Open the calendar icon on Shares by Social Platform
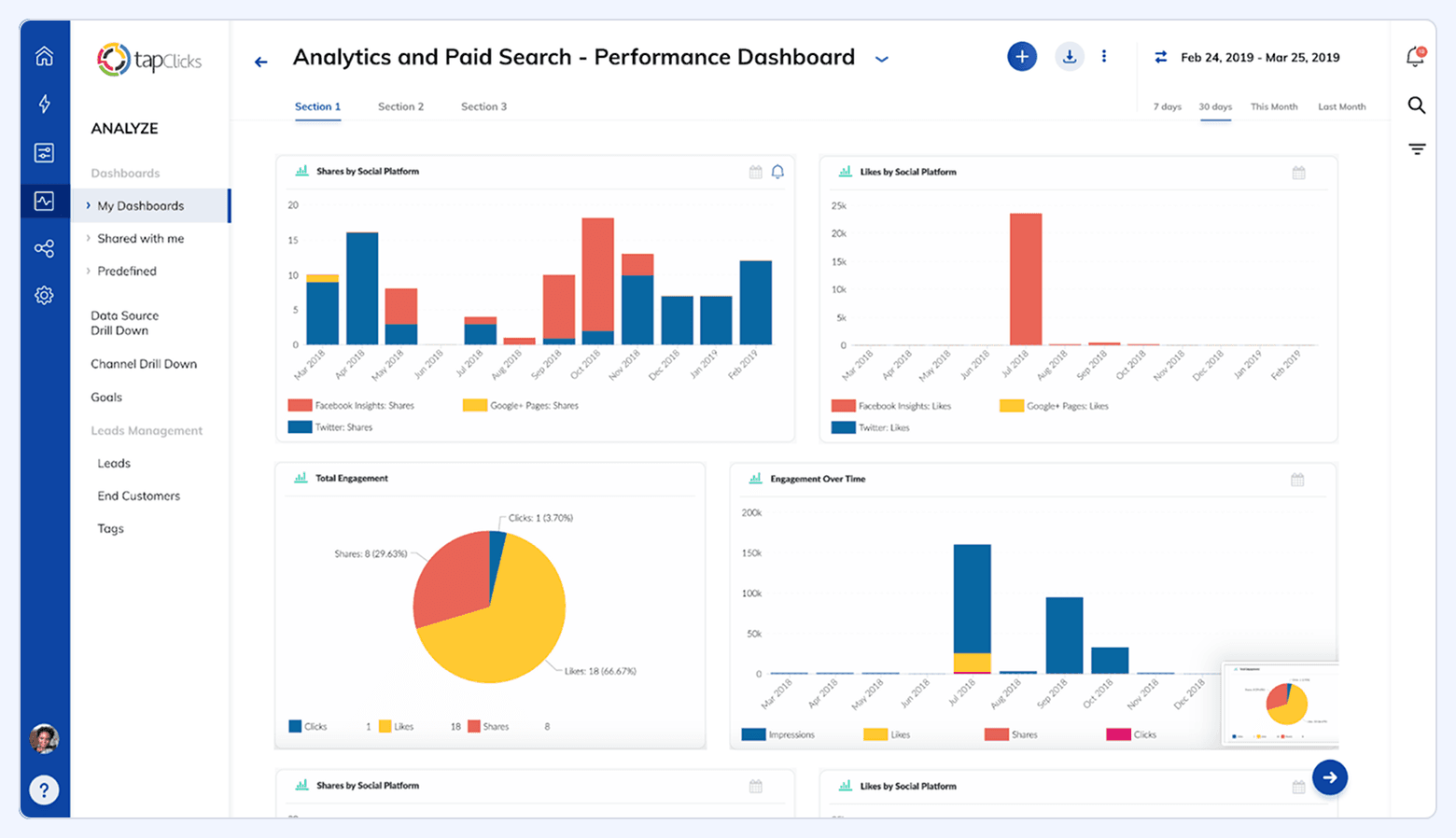Viewport: 1456px width, 838px height. (756, 172)
